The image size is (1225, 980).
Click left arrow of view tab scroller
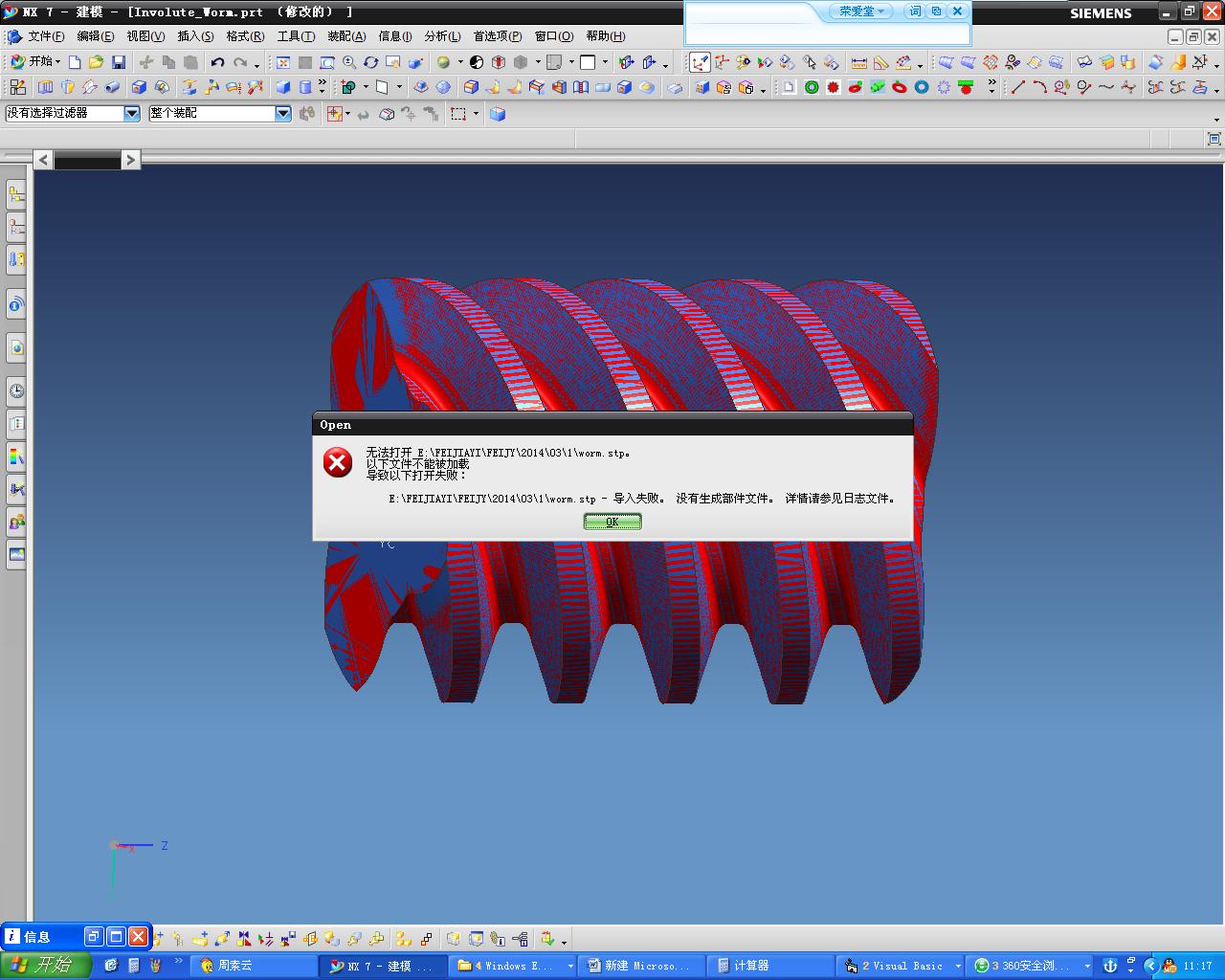pyautogui.click(x=43, y=160)
